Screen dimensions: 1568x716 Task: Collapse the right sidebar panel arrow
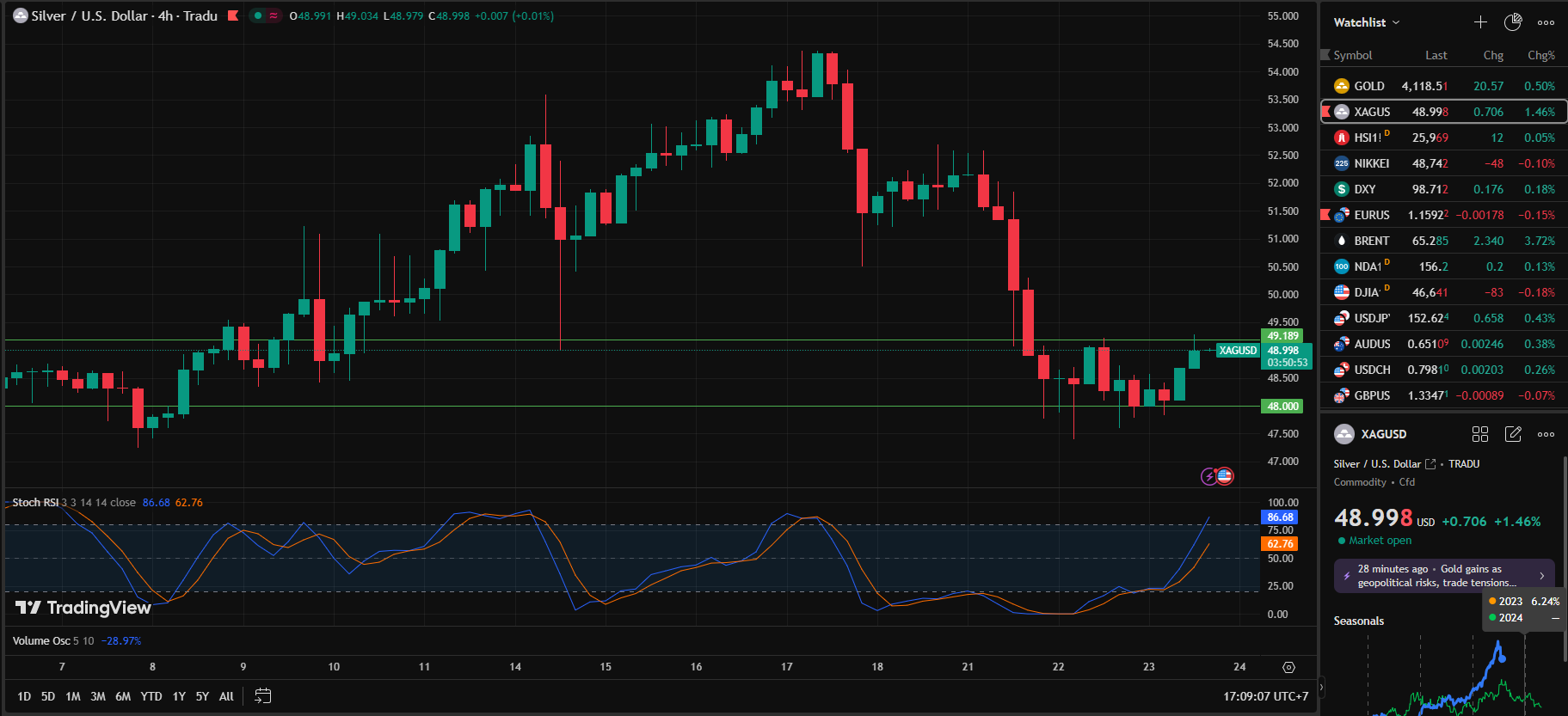pyautogui.click(x=1321, y=687)
